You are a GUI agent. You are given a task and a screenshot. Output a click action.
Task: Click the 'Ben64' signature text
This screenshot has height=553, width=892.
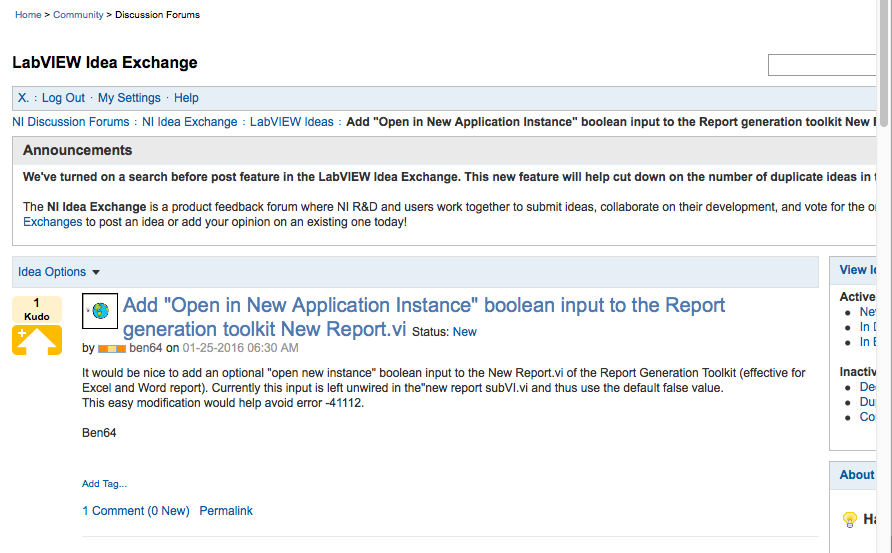[x=99, y=433]
